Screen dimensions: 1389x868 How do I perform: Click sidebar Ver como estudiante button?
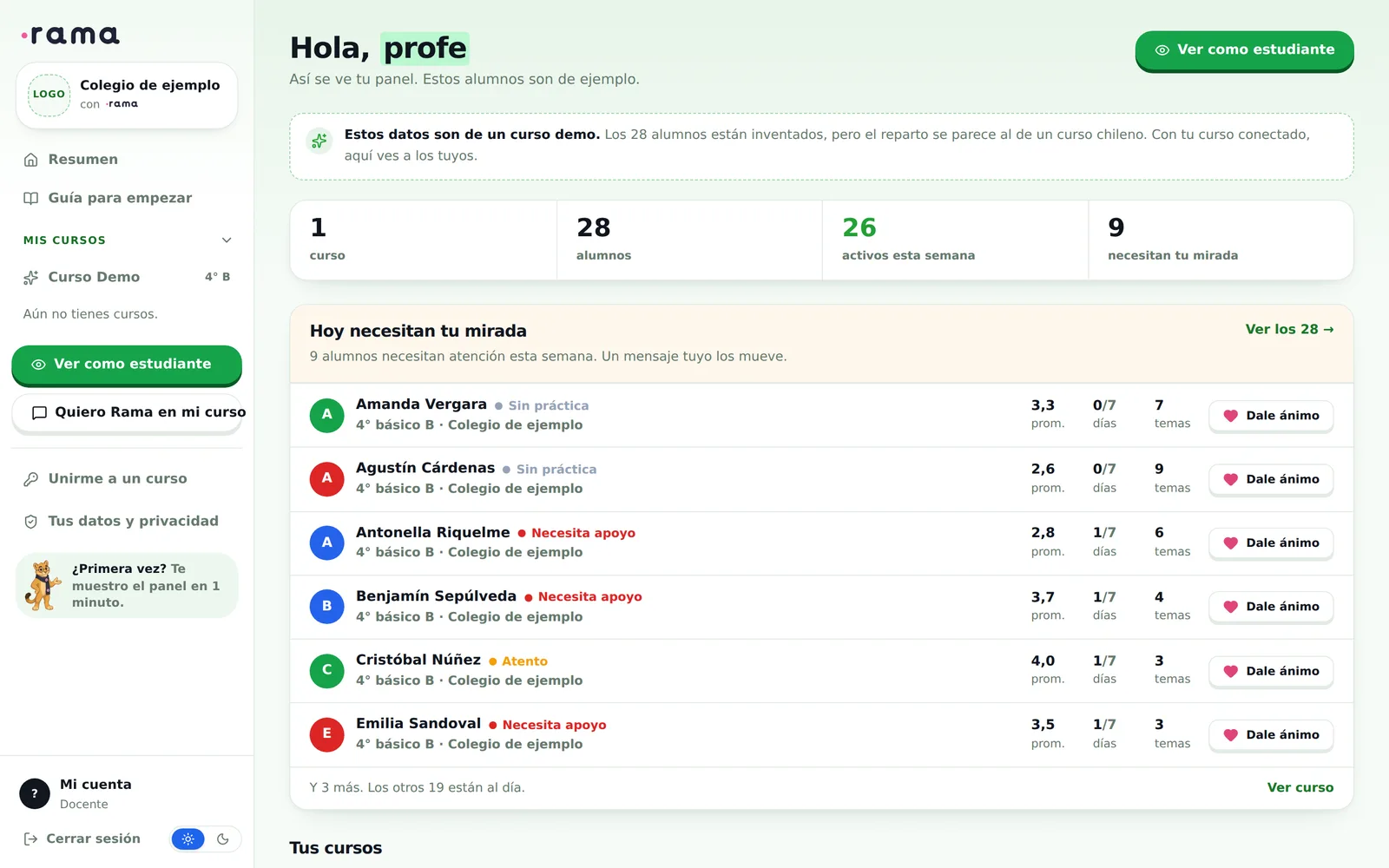click(127, 365)
